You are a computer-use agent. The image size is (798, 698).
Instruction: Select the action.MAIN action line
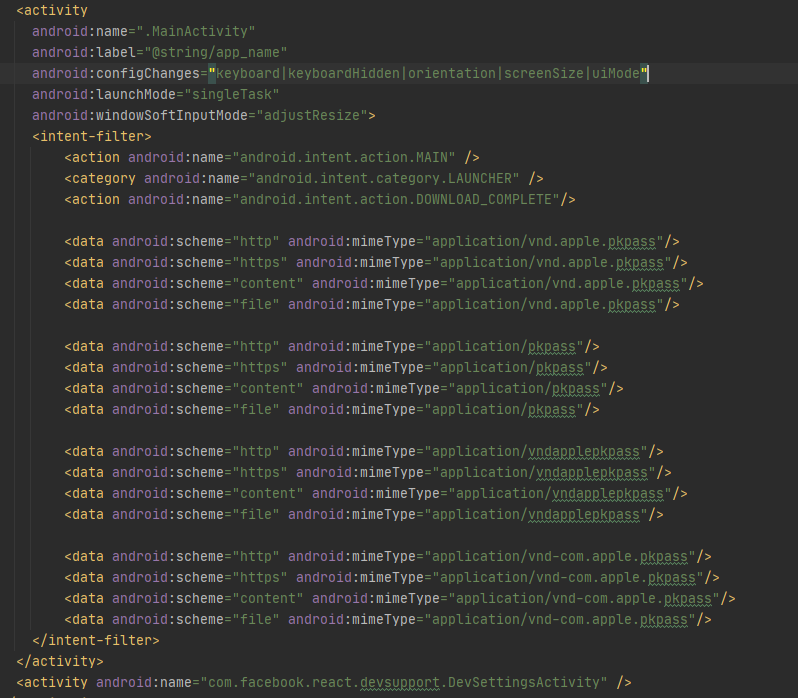click(x=272, y=158)
